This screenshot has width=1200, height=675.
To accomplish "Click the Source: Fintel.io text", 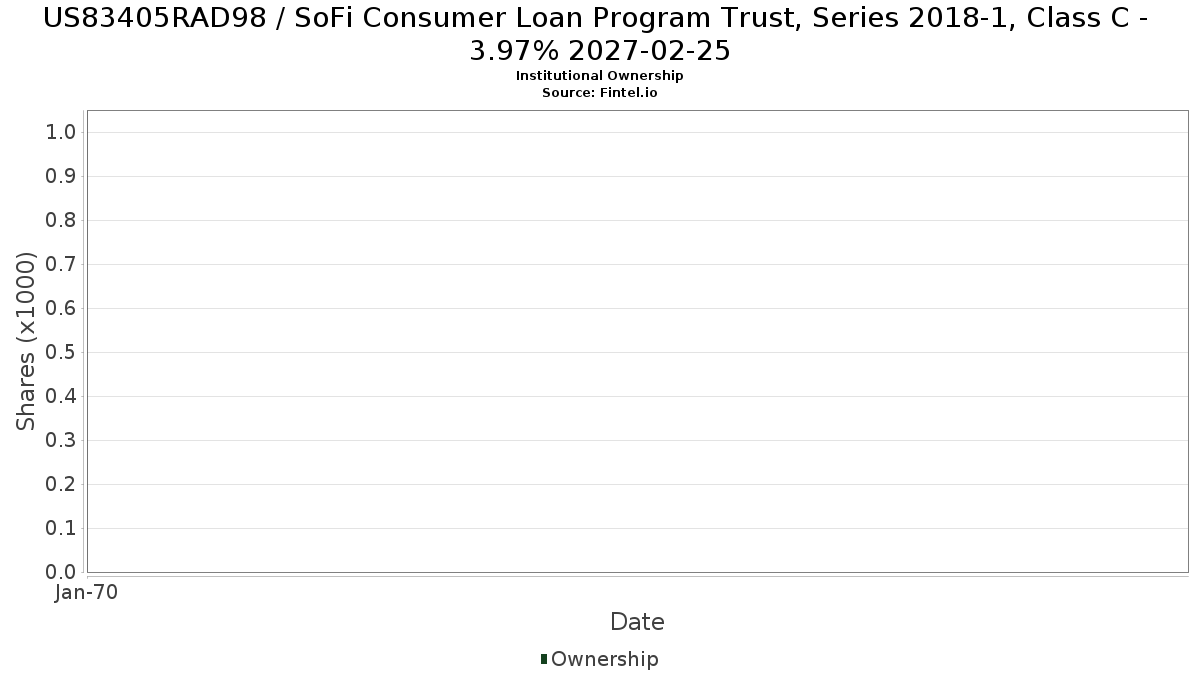I will (599, 93).
